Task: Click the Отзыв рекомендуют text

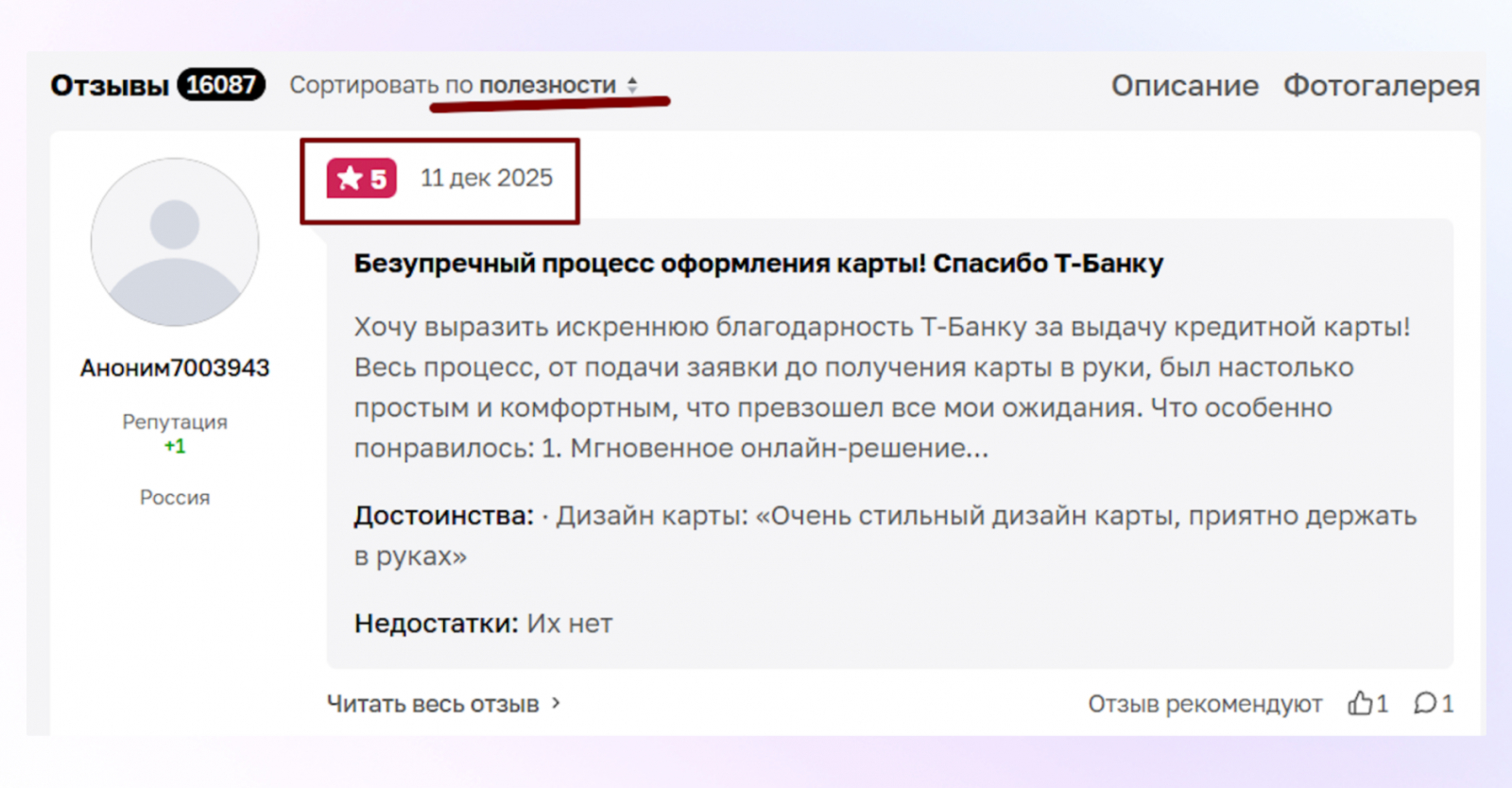Action: pyautogui.click(x=1205, y=704)
